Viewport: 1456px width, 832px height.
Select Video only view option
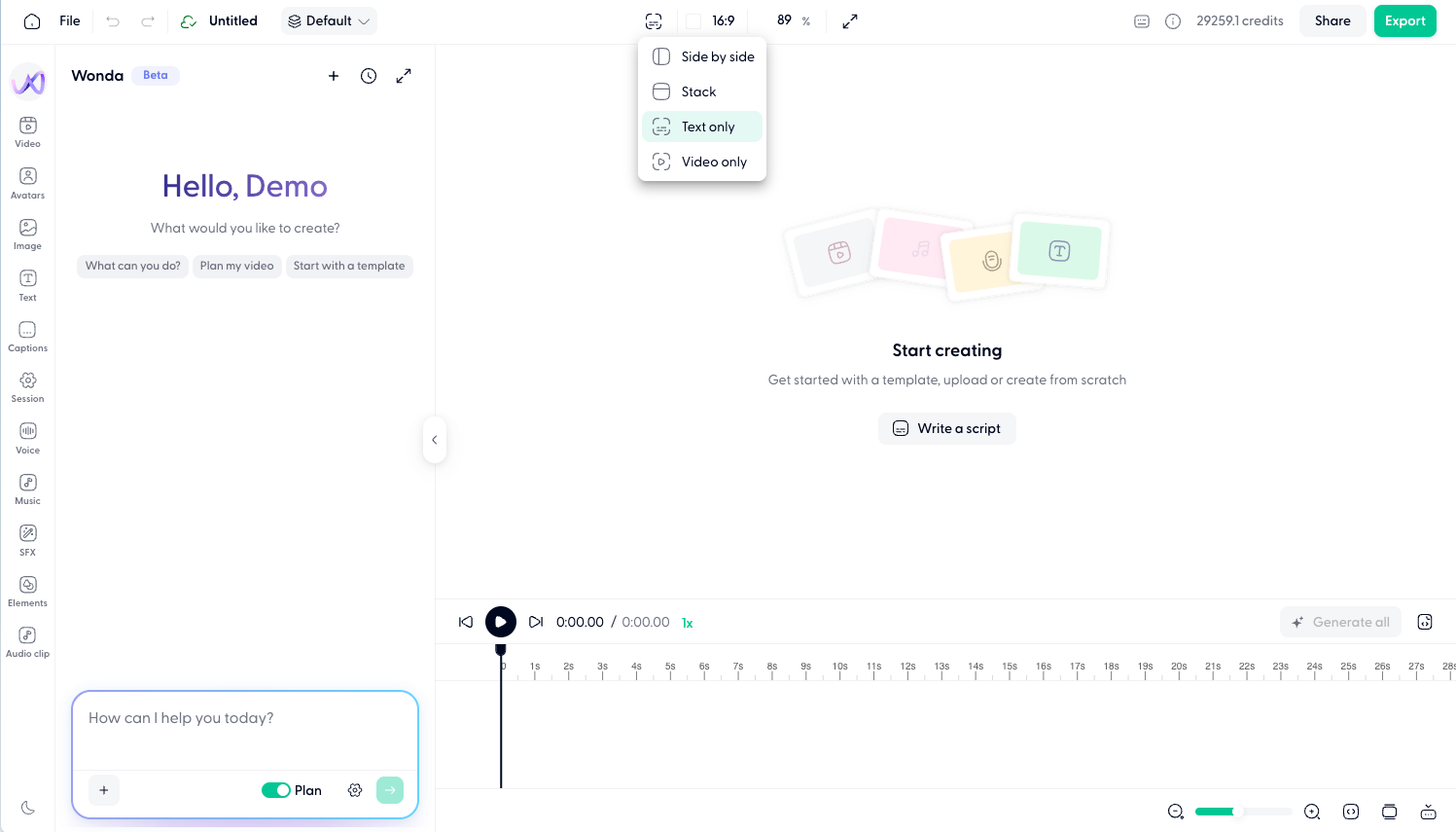click(702, 162)
